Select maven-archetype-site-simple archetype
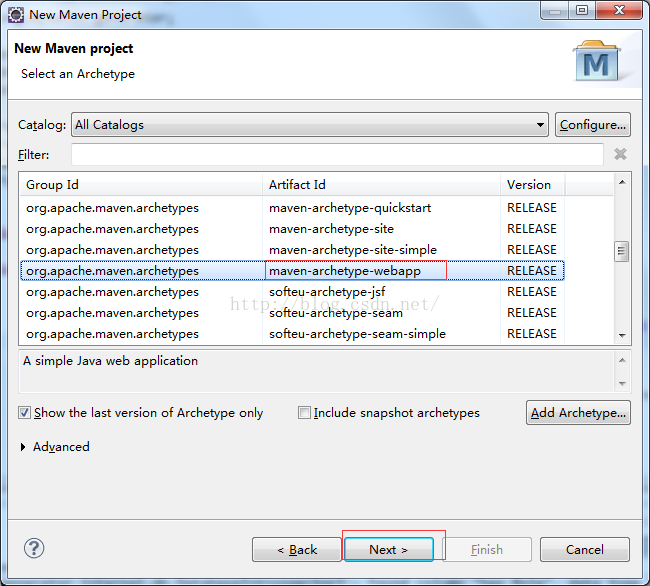The image size is (650, 586). pos(292,250)
